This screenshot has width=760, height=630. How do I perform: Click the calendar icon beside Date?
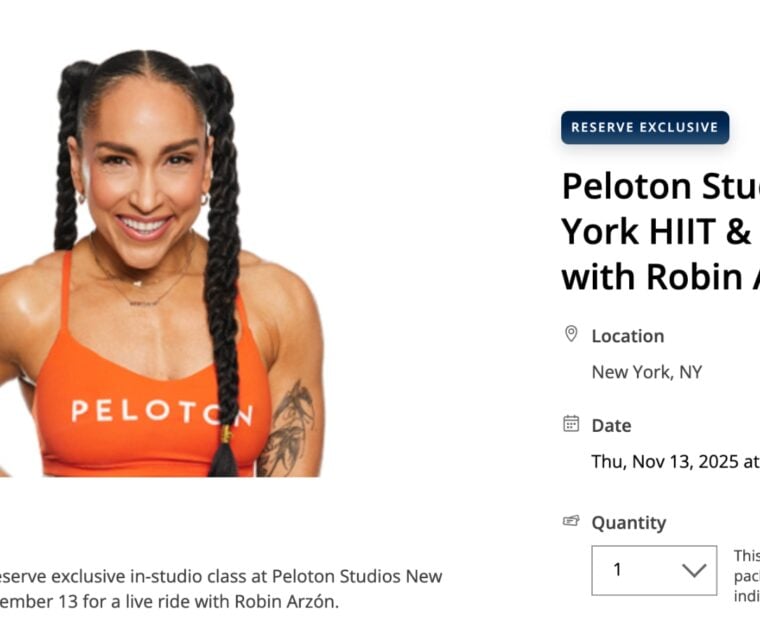[x=571, y=424]
